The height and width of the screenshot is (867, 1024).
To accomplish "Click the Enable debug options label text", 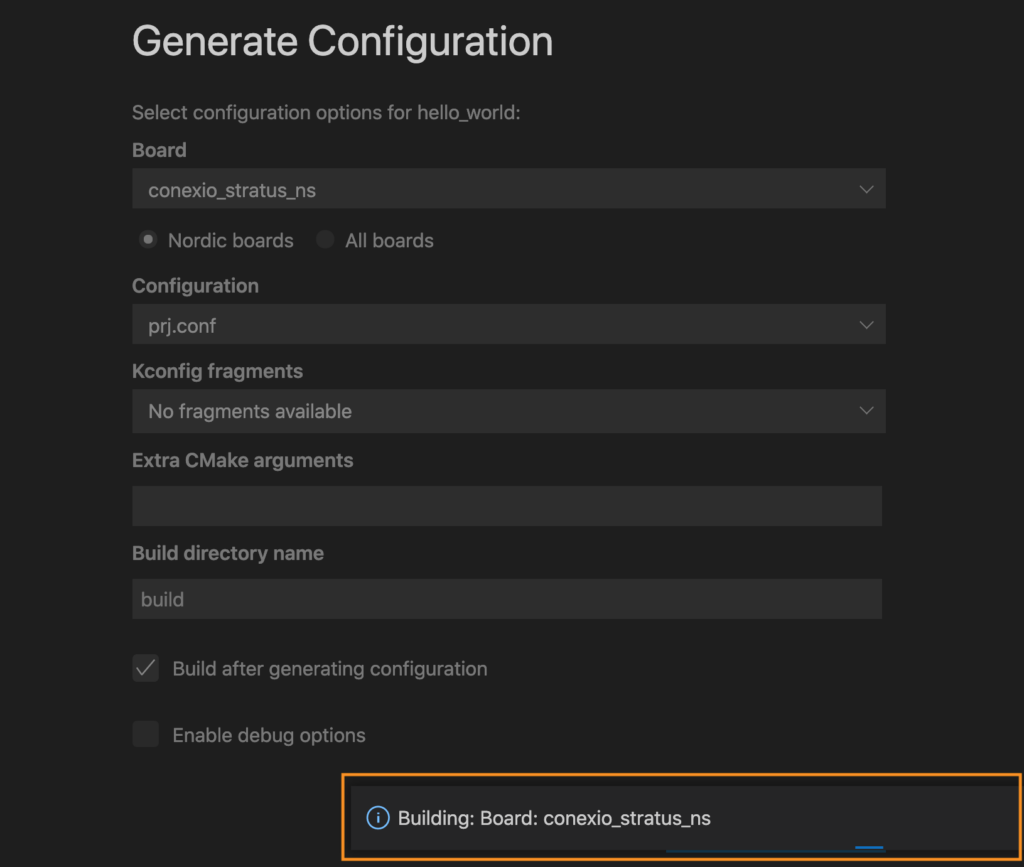I will click(269, 735).
